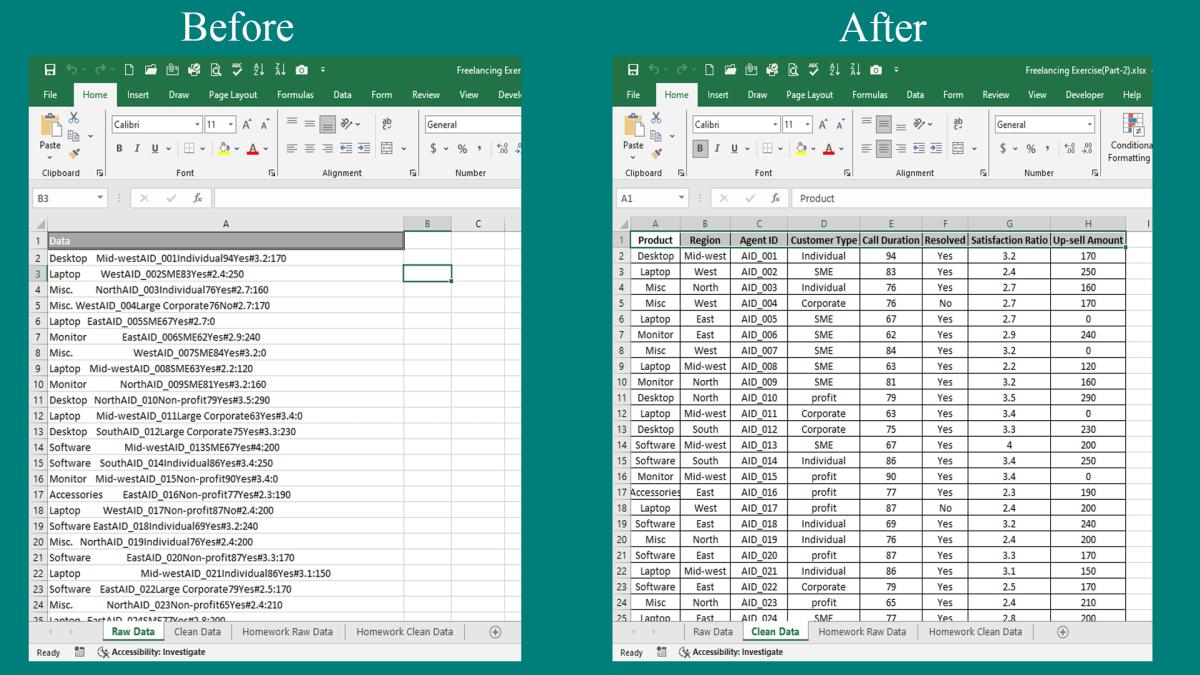Add a new sheet in the Before window
Image resolution: width=1200 pixels, height=675 pixels.
coord(495,632)
